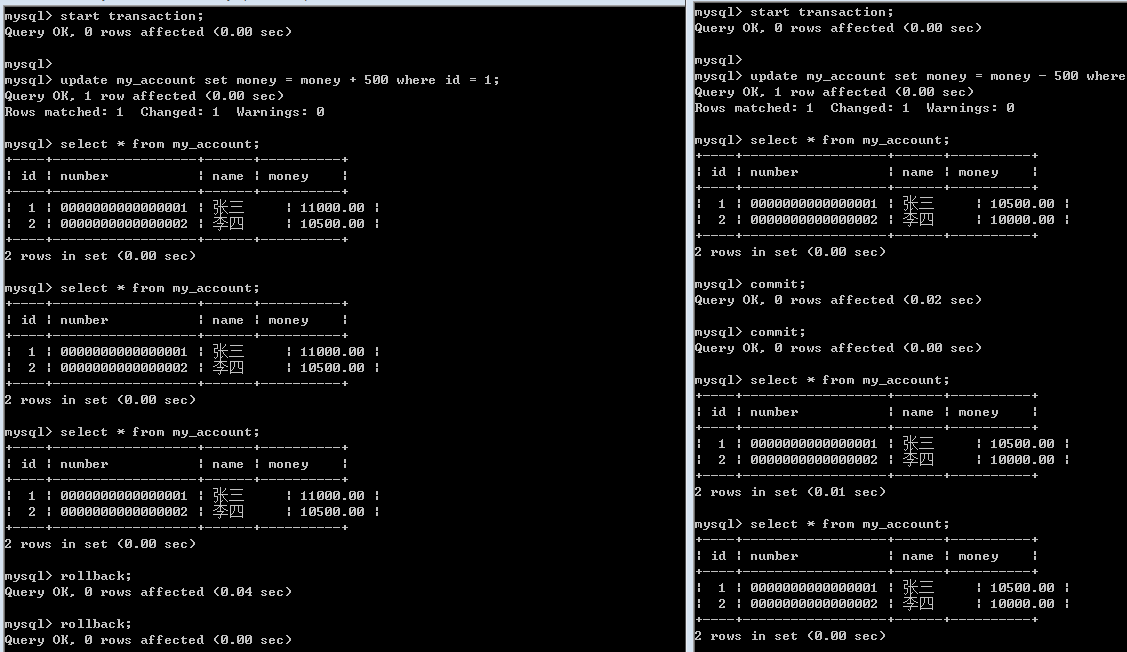Click the divider between the two terminal windows

(689, 326)
